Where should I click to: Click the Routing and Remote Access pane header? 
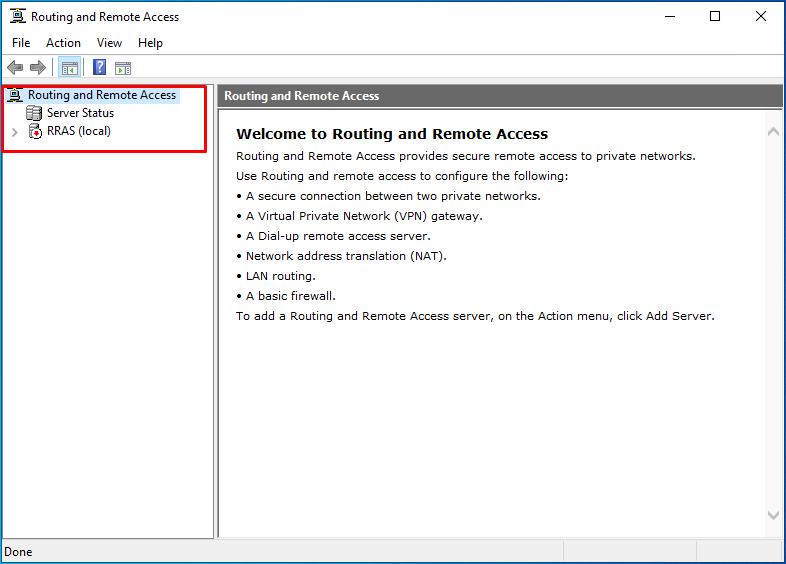tap(500, 96)
